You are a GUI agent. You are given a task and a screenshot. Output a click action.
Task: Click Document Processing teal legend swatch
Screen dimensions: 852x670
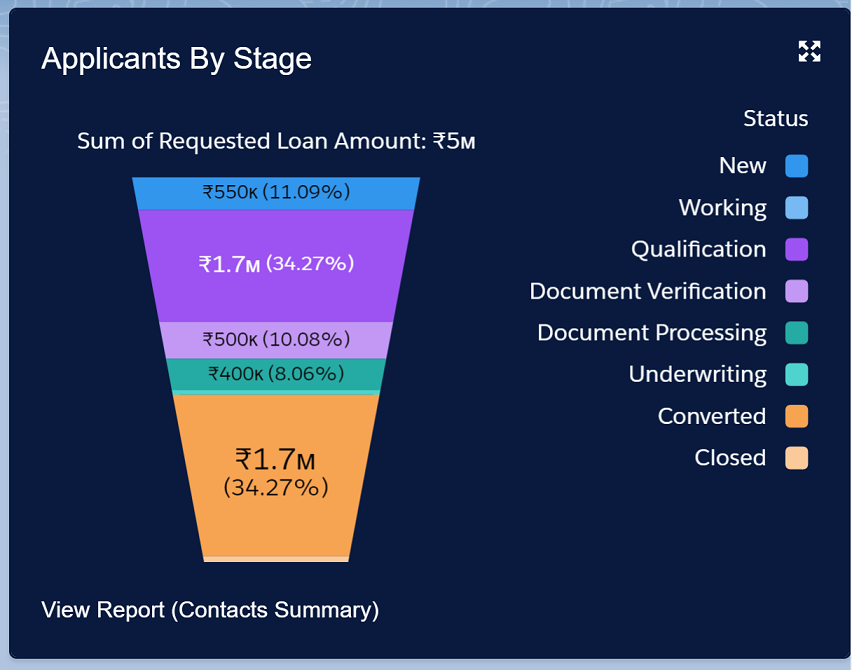pos(796,333)
